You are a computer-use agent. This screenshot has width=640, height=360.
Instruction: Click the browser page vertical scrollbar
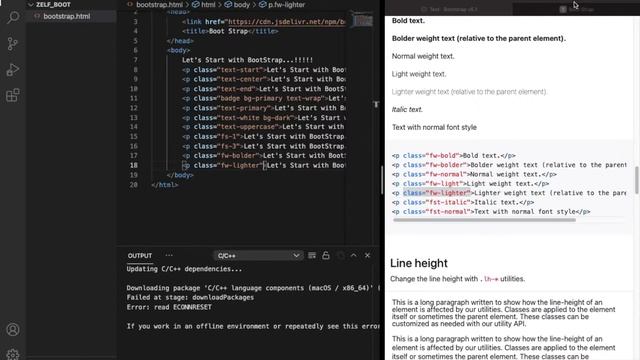[637, 180]
